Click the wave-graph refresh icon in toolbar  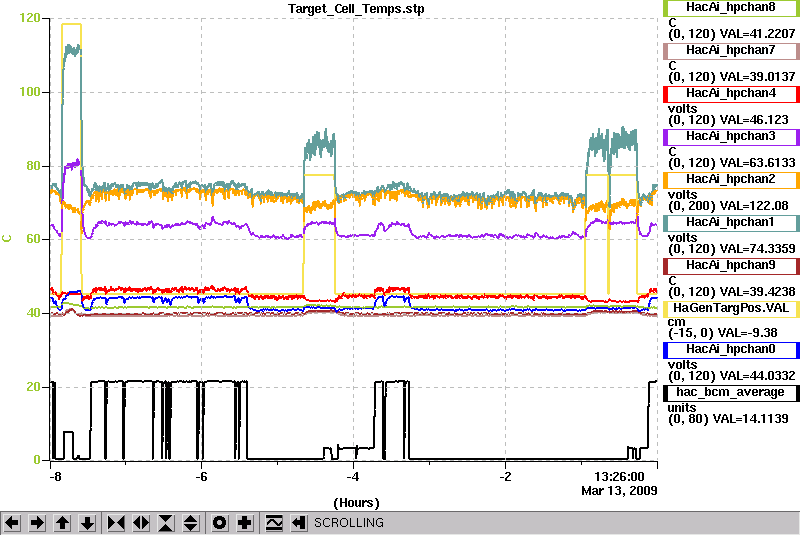pyautogui.click(x=274, y=523)
